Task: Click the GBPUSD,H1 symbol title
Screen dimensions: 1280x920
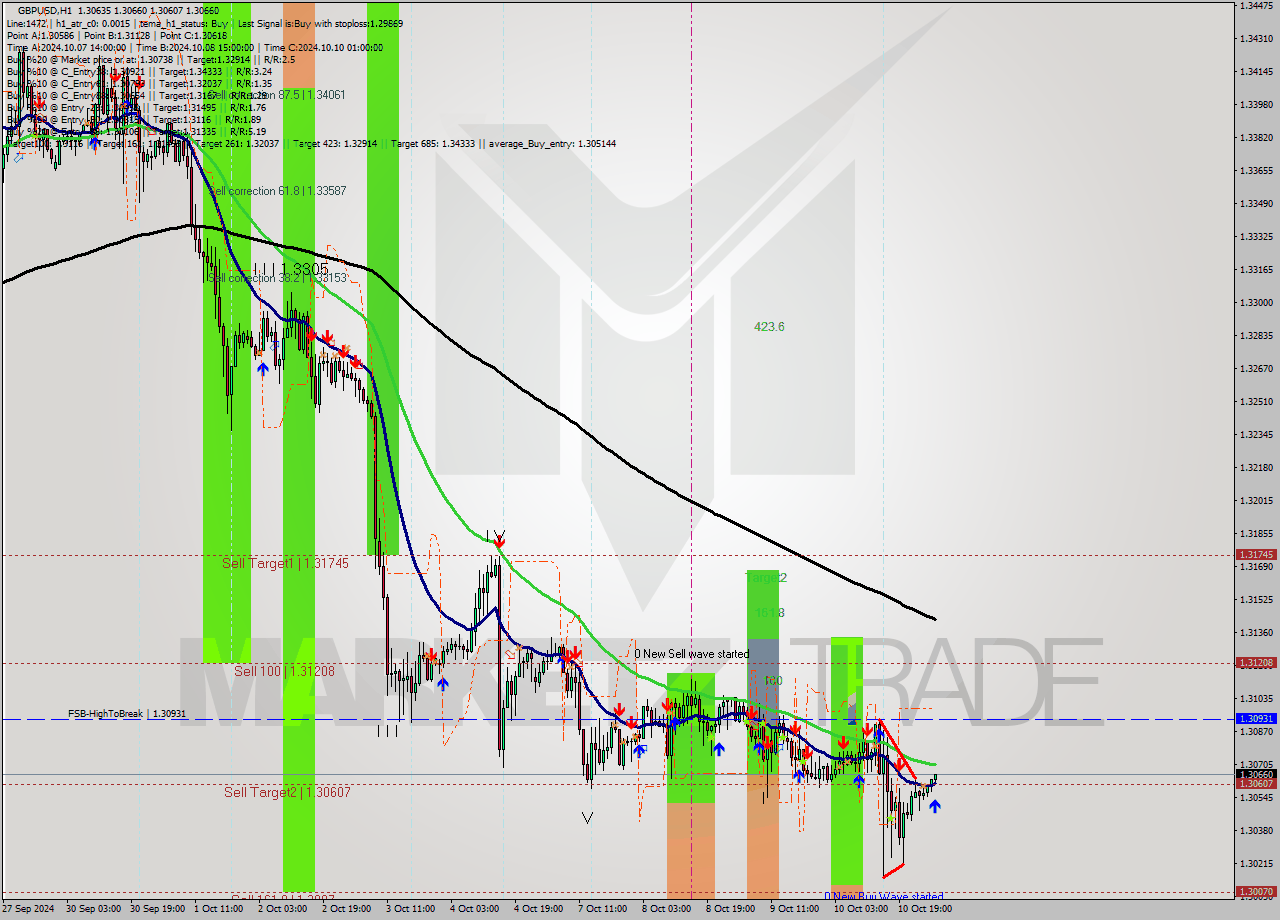Action: pyautogui.click(x=44, y=10)
